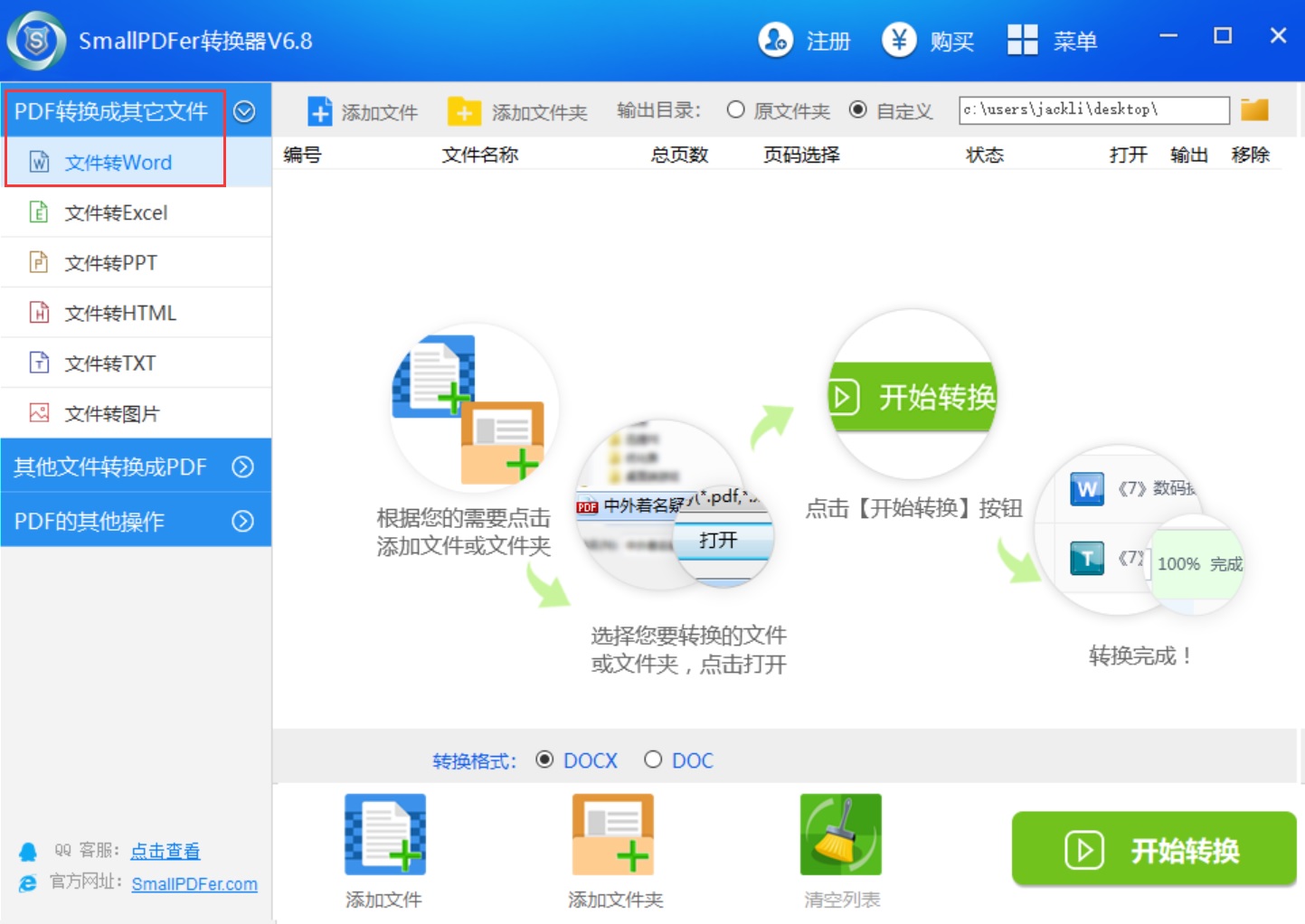Expand 其他文件转换成PDF section chevron
Image resolution: width=1305 pixels, height=924 pixels.
pyautogui.click(x=242, y=467)
